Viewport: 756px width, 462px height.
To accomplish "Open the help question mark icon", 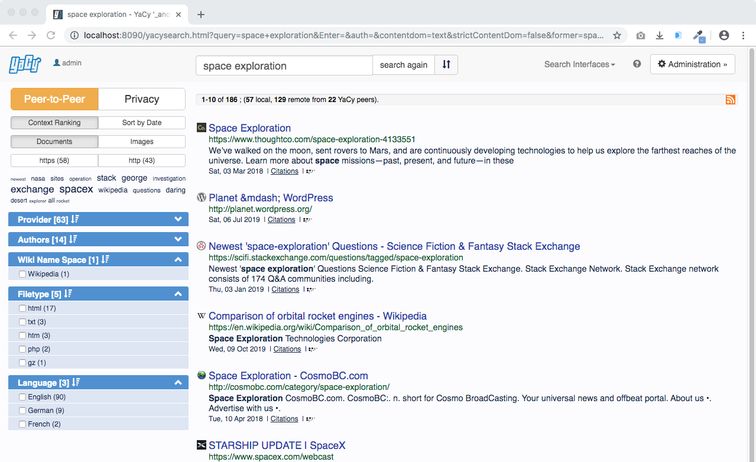I will coord(636,64).
